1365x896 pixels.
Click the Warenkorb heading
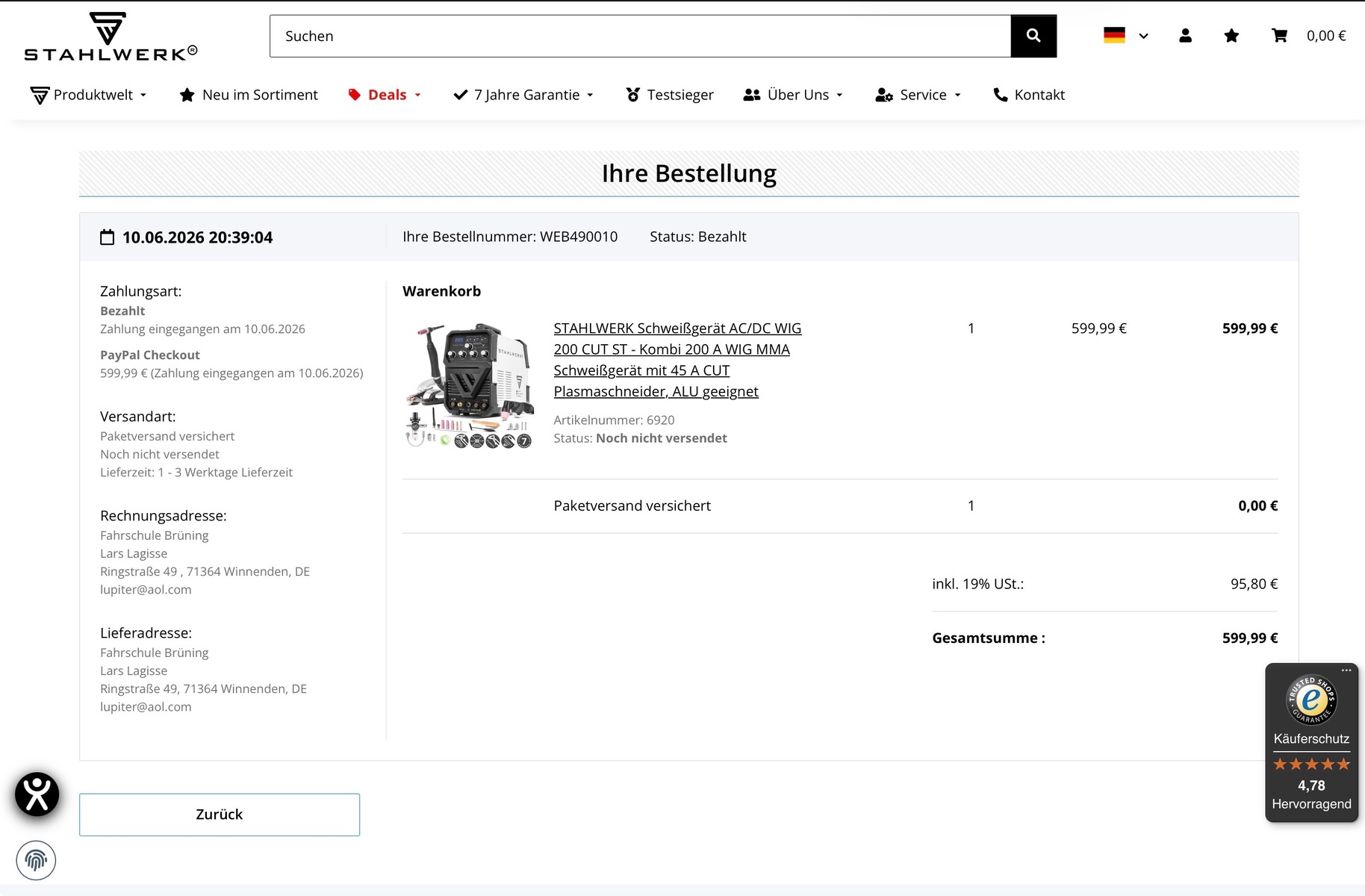[x=442, y=291]
